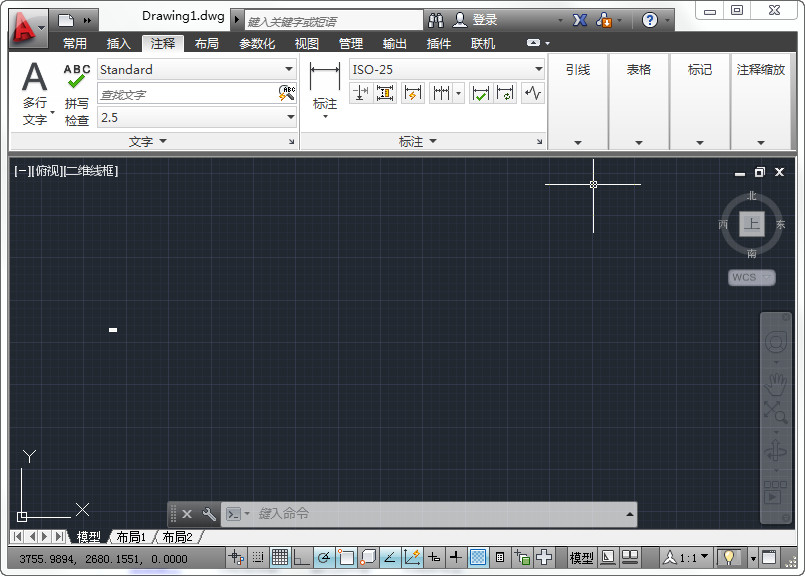Viewport: 805px width, 576px height.
Task: Select the Pan hand tool in navigation bar
Action: pyautogui.click(x=776, y=381)
